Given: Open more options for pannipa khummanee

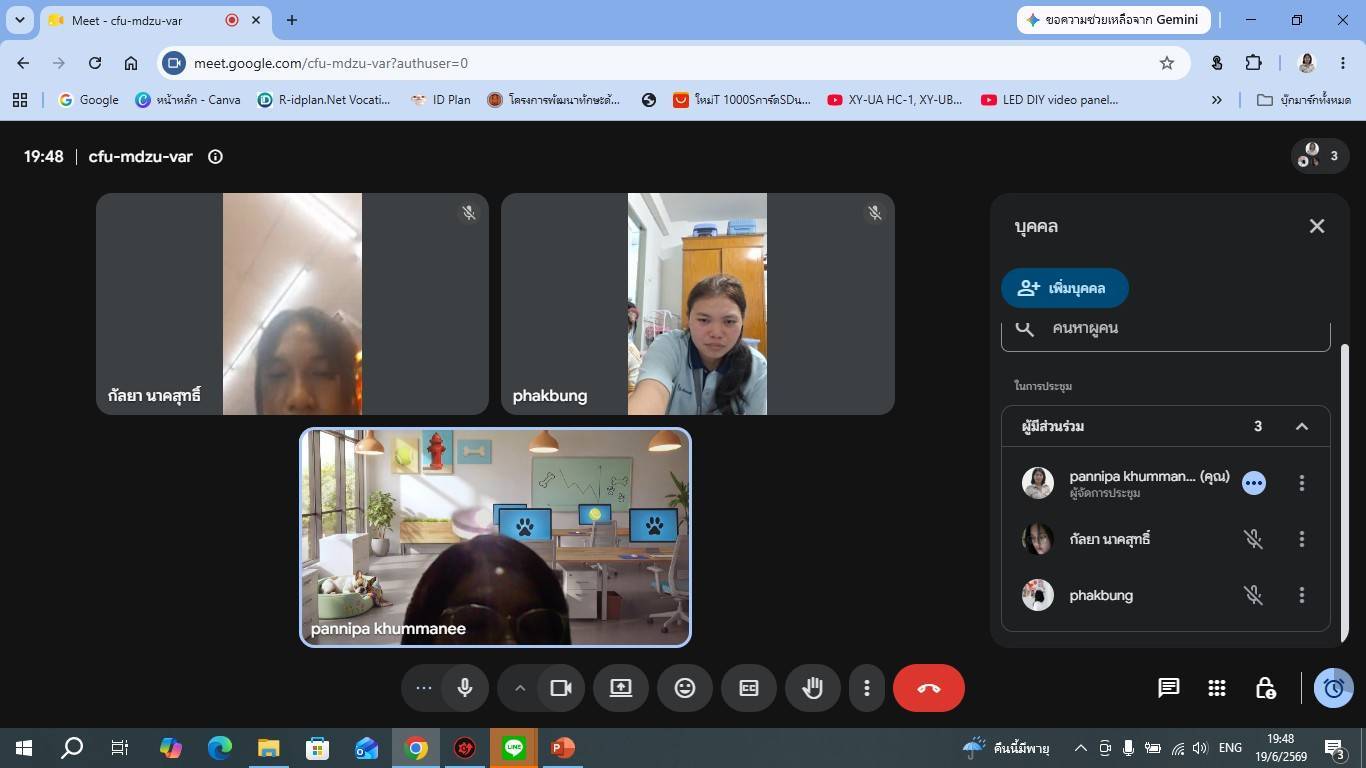Looking at the screenshot, I should pos(1301,483).
